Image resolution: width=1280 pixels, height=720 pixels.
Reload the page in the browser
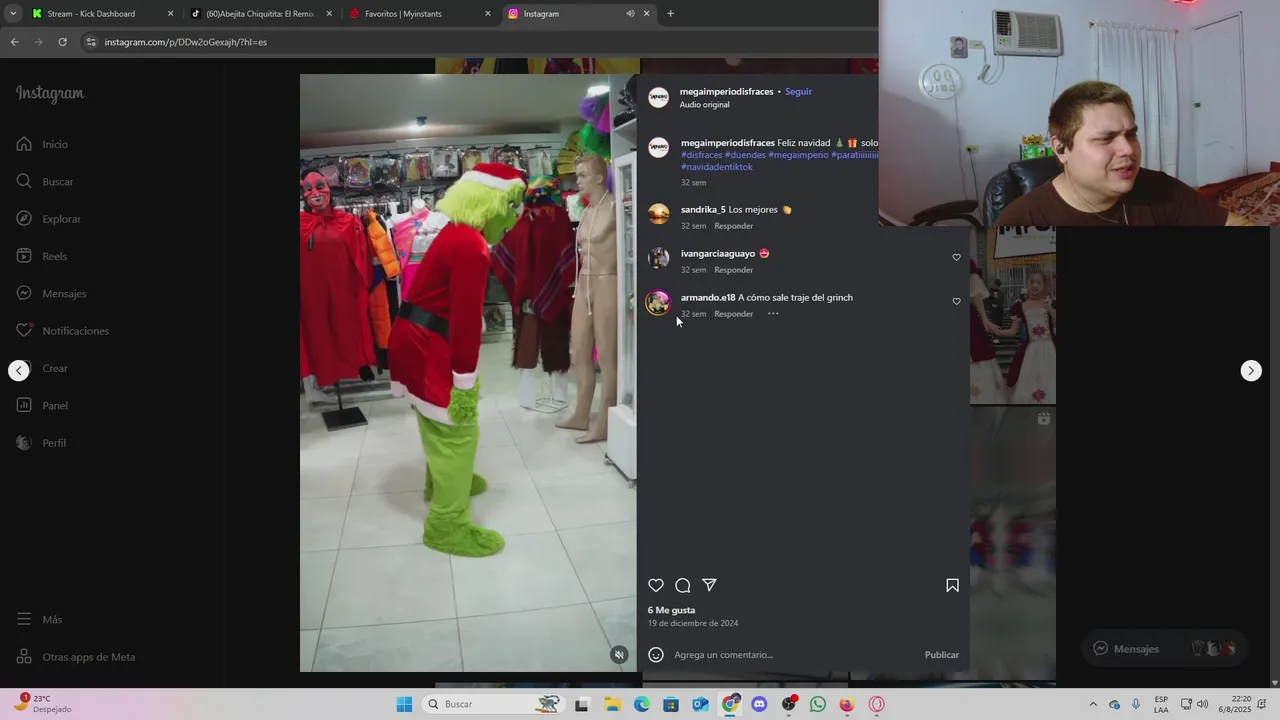(62, 42)
